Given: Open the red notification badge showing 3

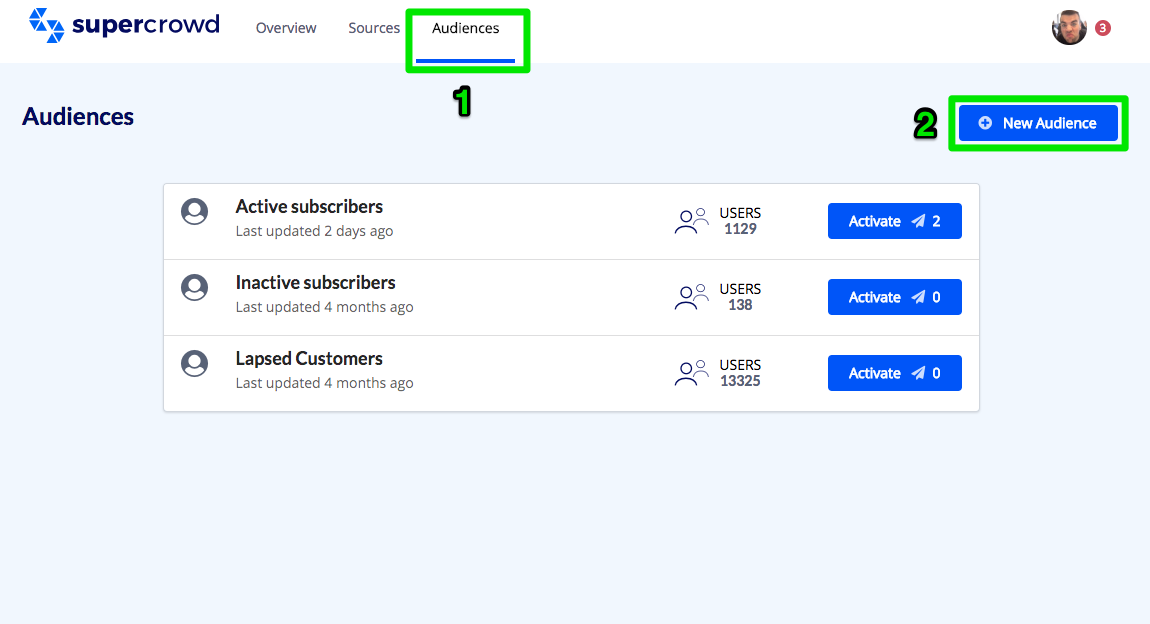Looking at the screenshot, I should [1102, 28].
